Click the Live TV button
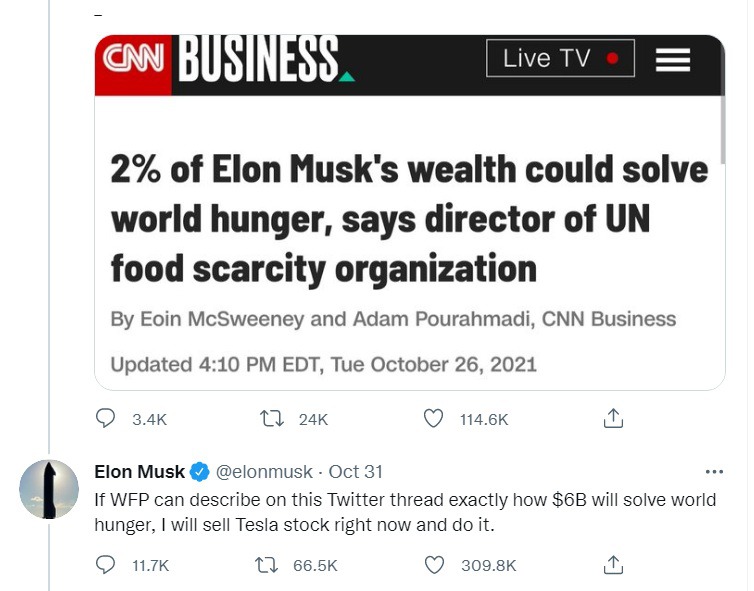 (x=560, y=58)
